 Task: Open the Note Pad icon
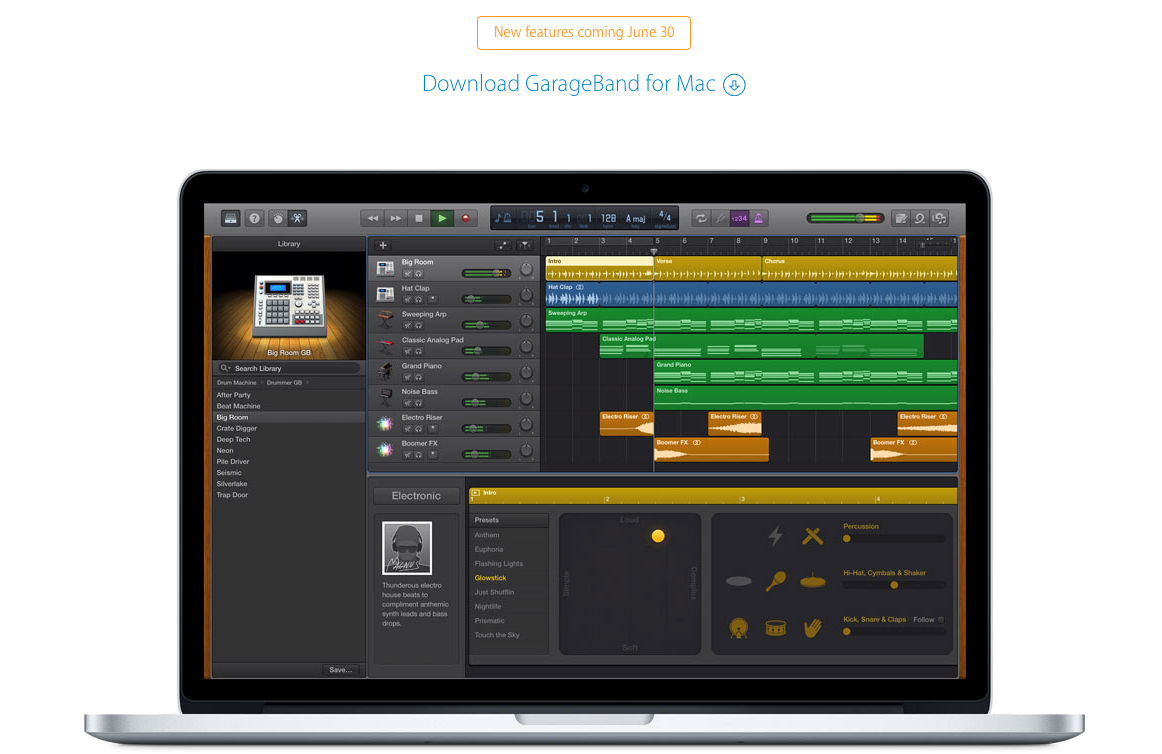point(900,218)
